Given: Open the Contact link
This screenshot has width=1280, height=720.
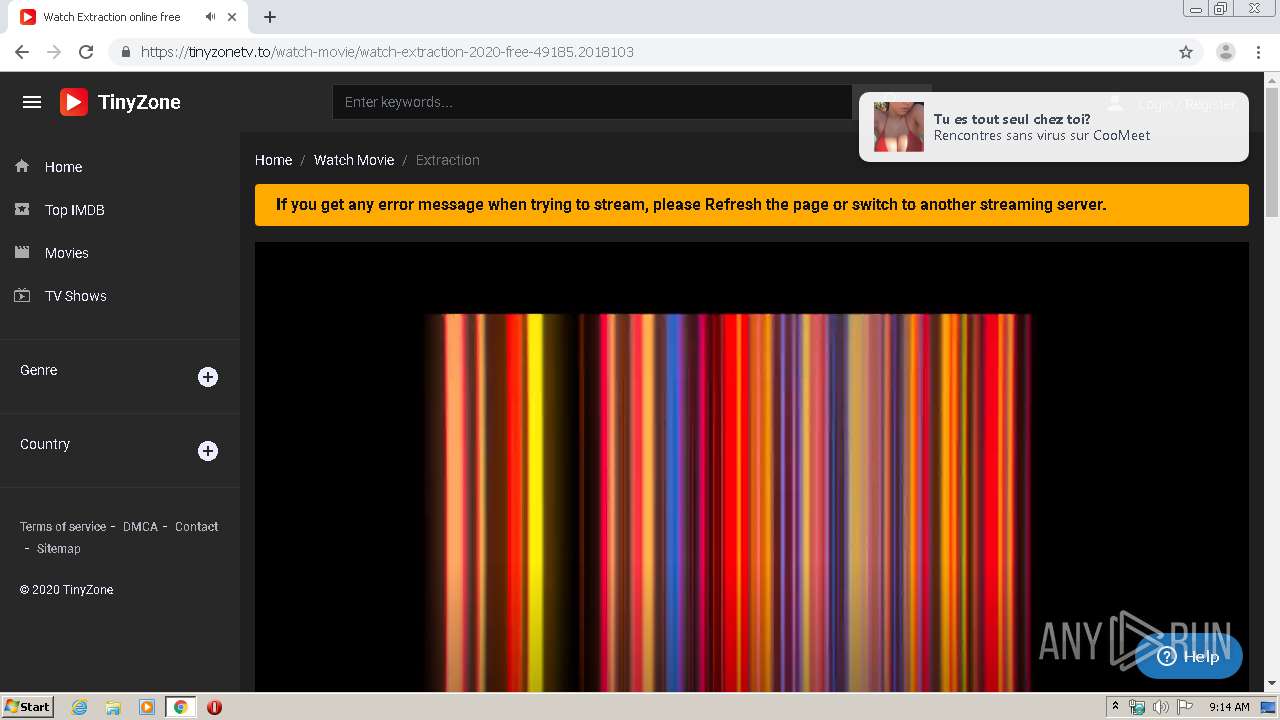Looking at the screenshot, I should click(196, 526).
